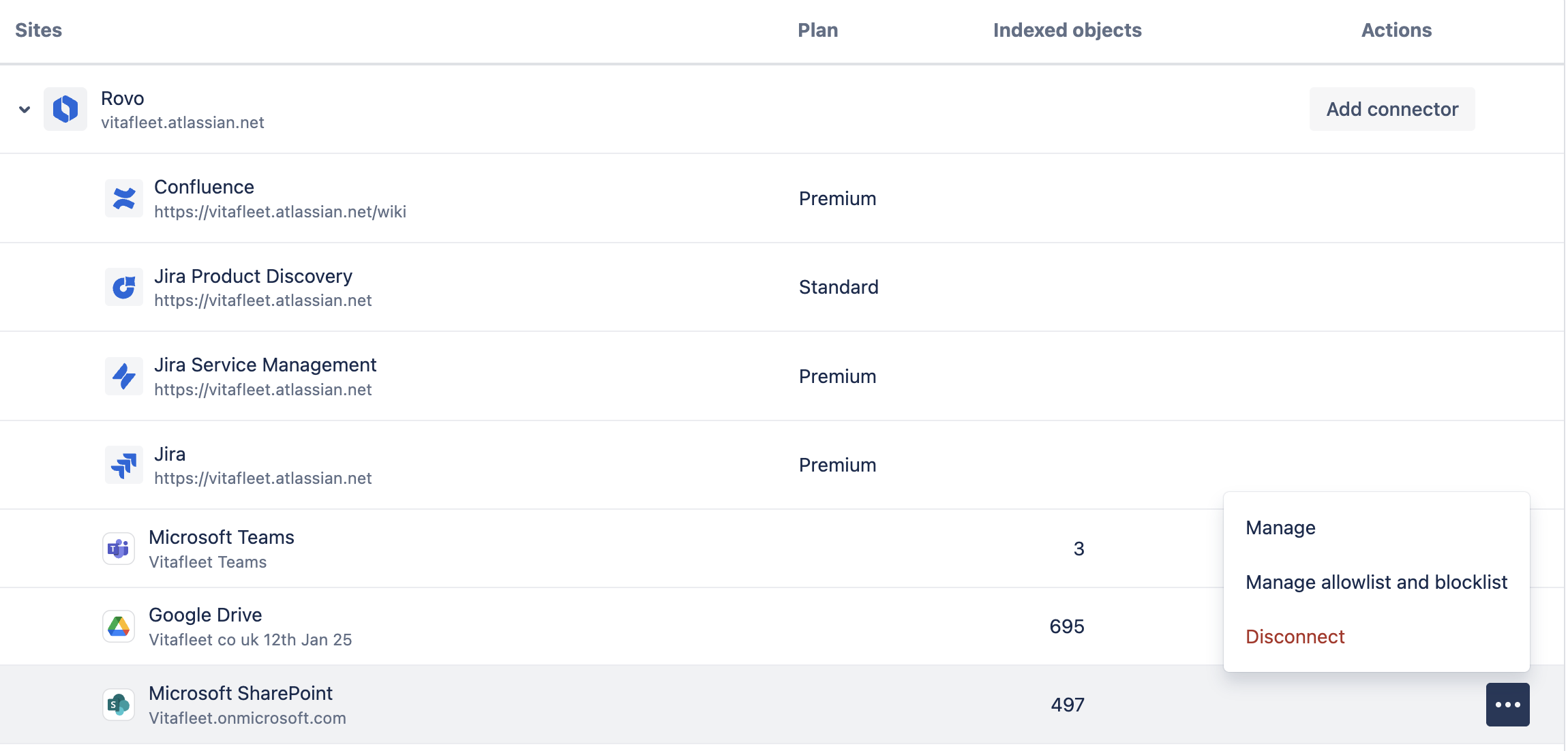The image size is (1568, 751).
Task: Click the Indexed objects column header
Action: [1066, 30]
